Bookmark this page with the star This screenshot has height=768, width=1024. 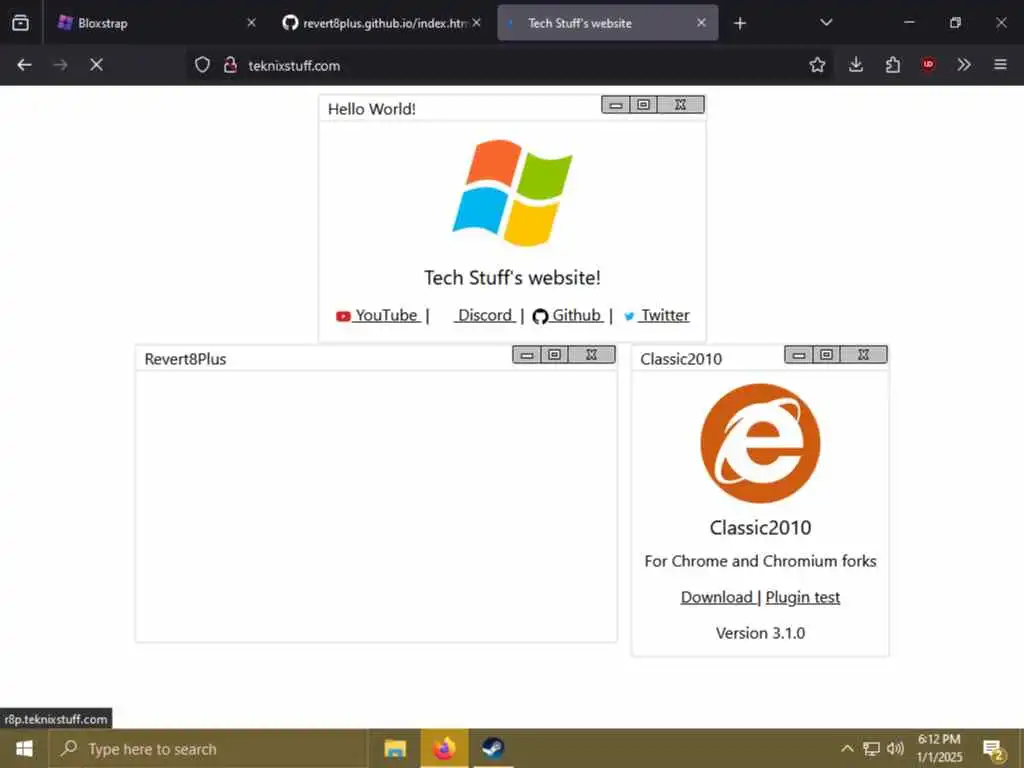pyautogui.click(x=817, y=65)
